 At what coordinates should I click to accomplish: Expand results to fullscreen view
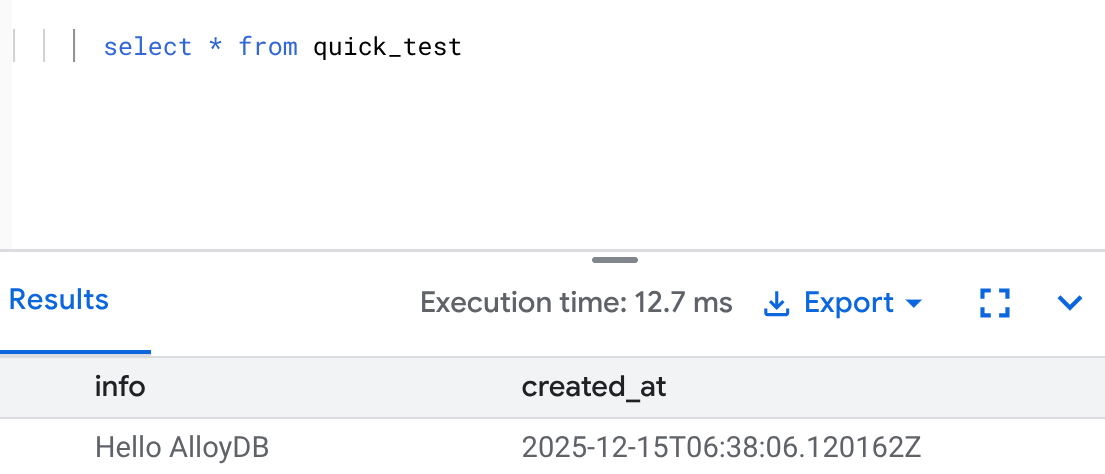(x=995, y=303)
